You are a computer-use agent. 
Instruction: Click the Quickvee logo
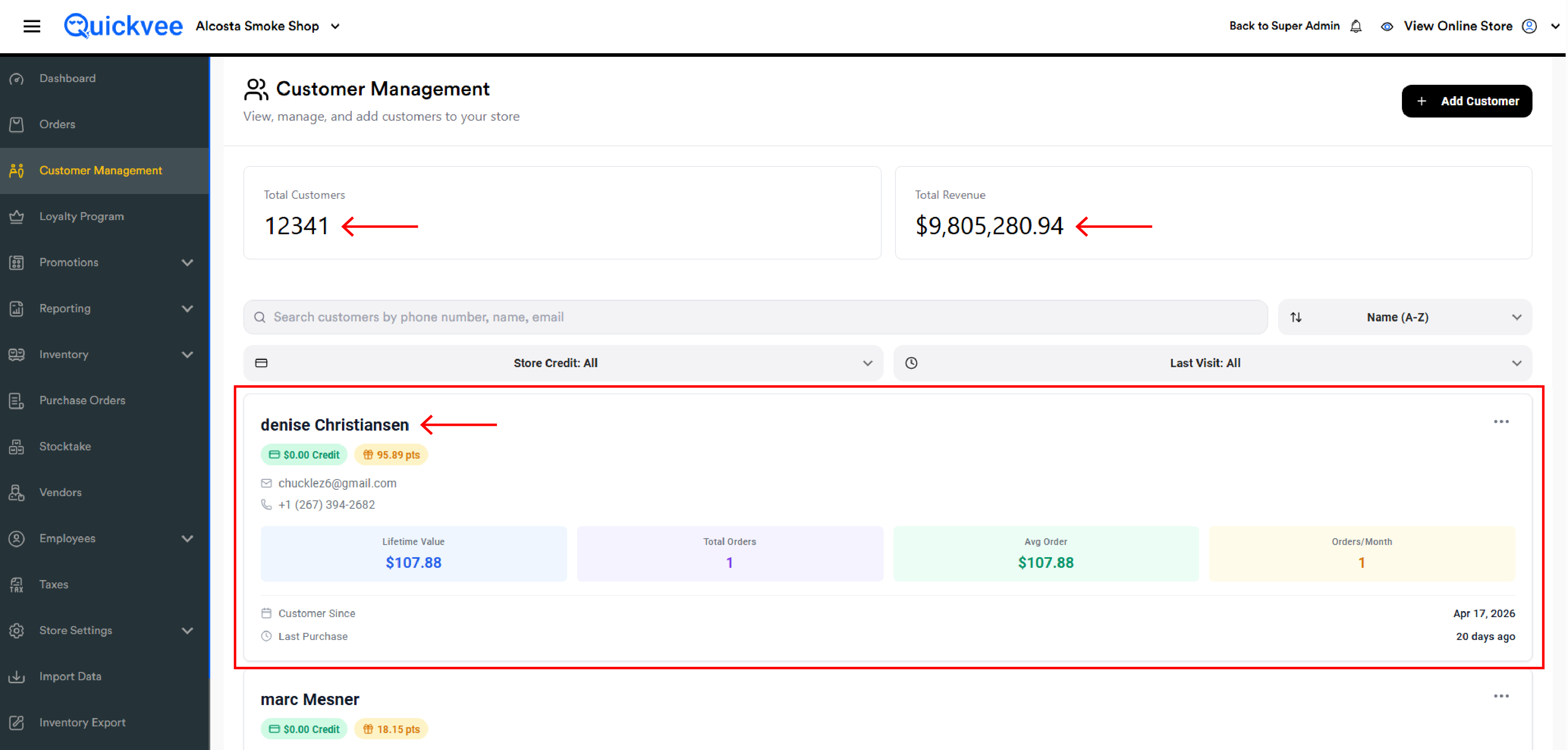pos(123,26)
